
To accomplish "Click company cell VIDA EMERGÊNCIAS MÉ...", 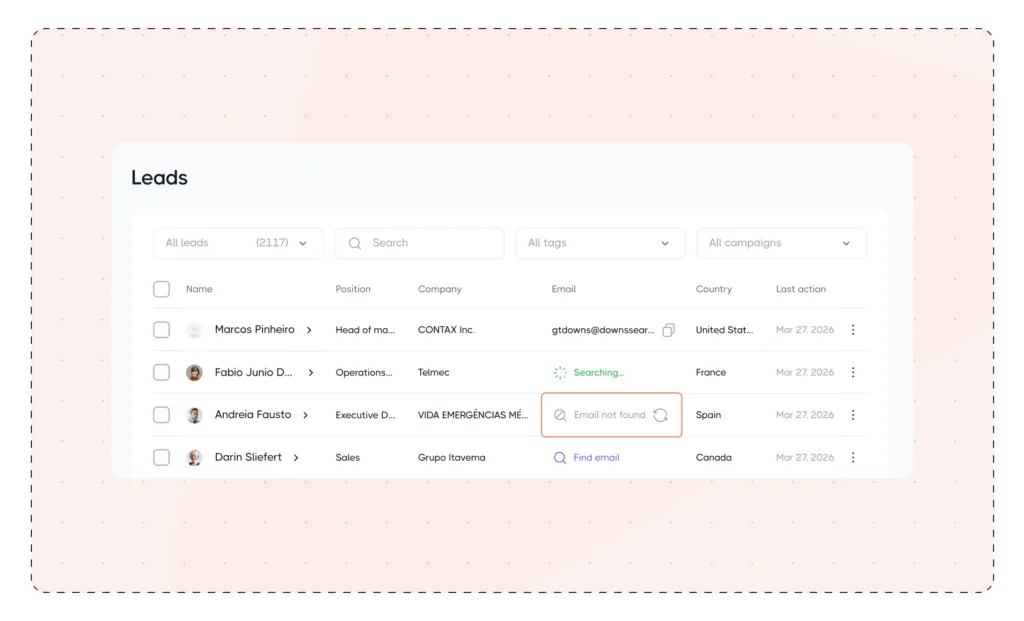I will 473,415.
